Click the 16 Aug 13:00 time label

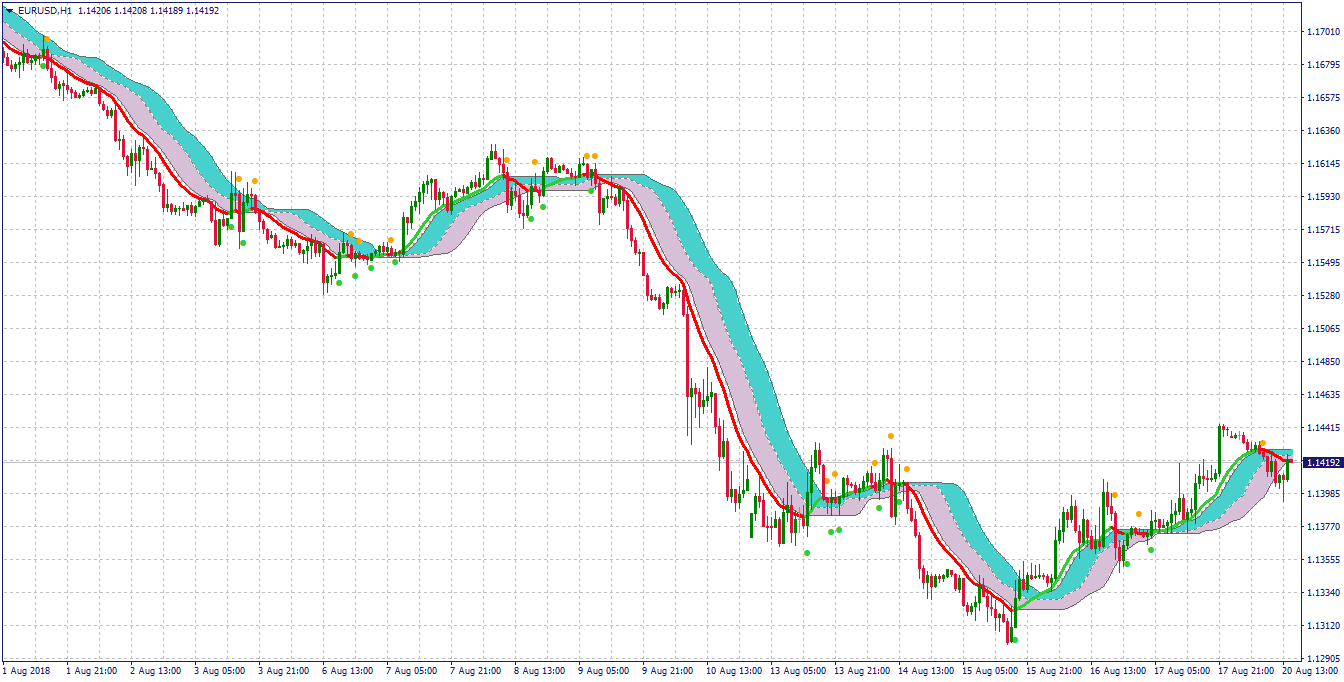(x=1118, y=671)
